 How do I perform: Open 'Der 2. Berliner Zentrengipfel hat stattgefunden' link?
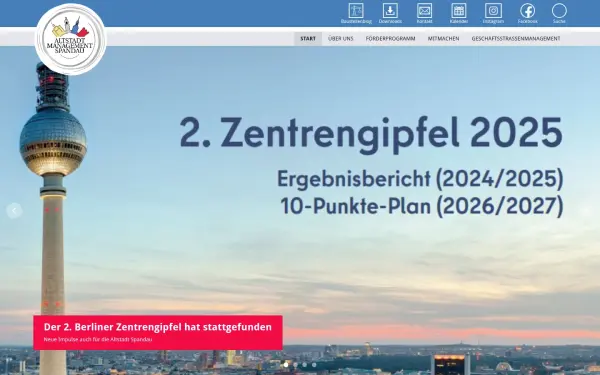pyautogui.click(x=158, y=327)
